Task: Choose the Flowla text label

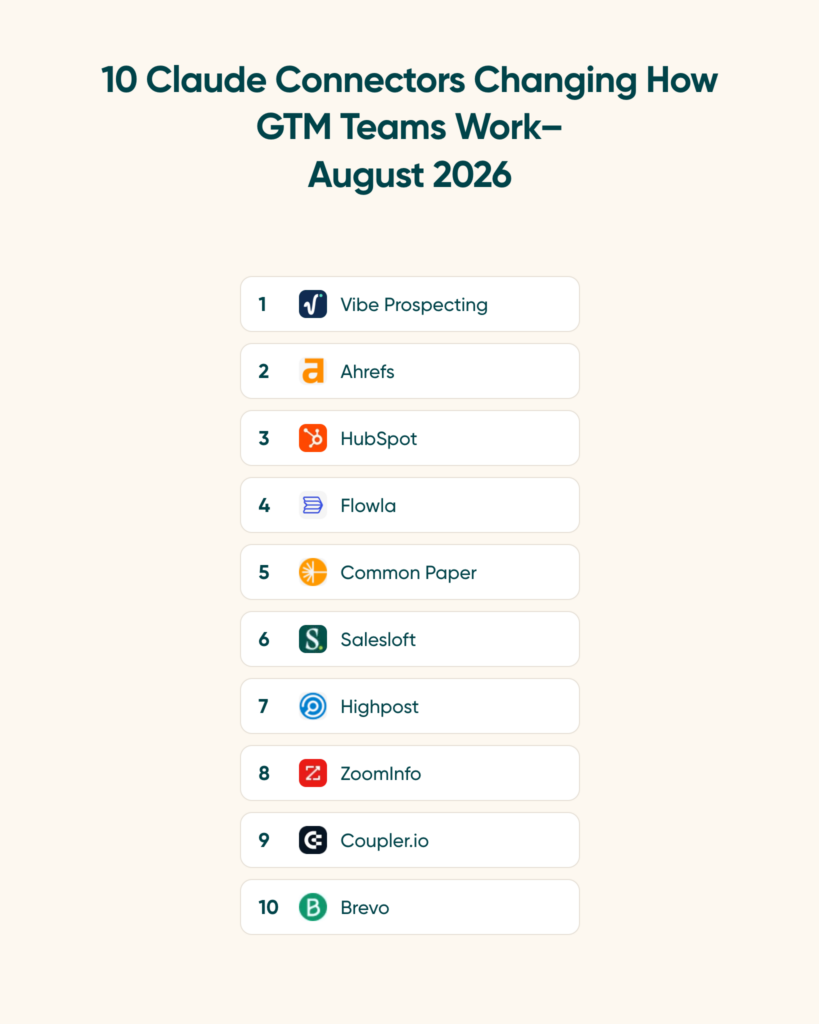Action: pyautogui.click(x=368, y=505)
